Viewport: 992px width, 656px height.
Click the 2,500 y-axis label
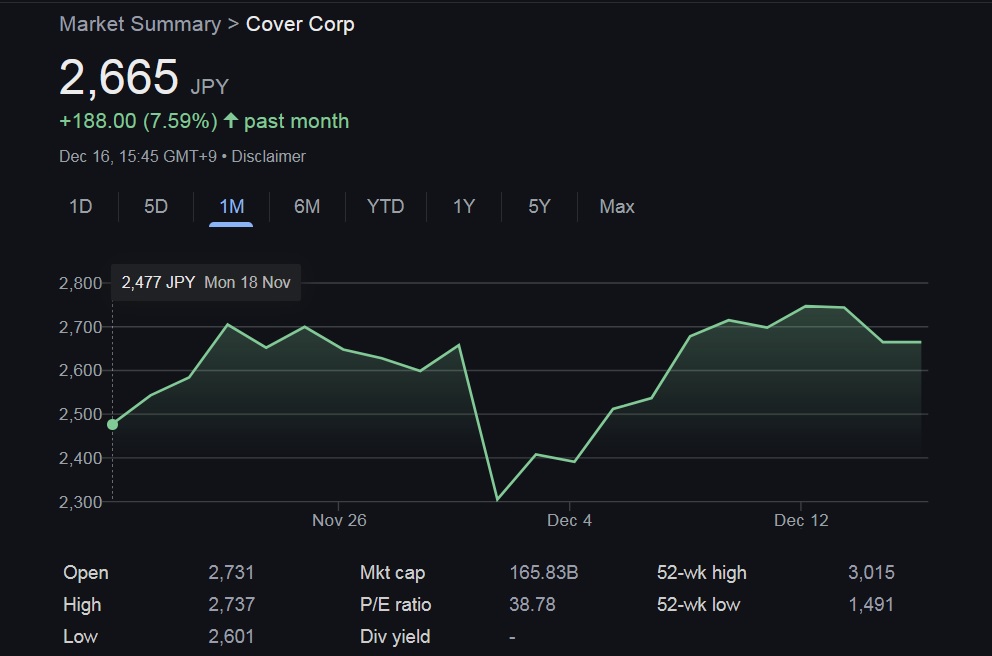[x=80, y=414]
